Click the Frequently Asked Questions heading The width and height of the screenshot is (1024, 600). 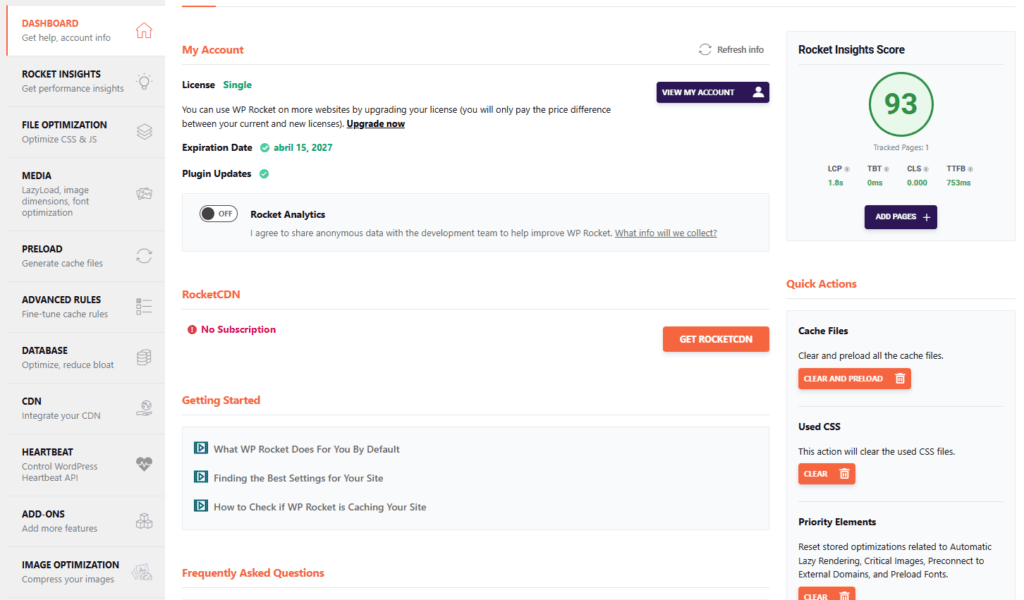tap(253, 573)
